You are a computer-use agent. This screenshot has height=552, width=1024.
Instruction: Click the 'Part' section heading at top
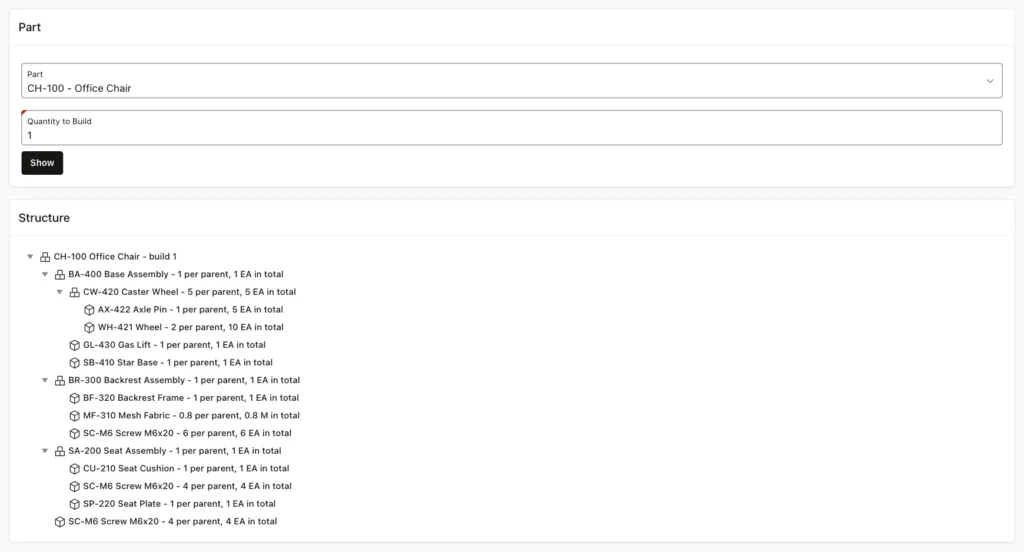pyautogui.click(x=29, y=27)
